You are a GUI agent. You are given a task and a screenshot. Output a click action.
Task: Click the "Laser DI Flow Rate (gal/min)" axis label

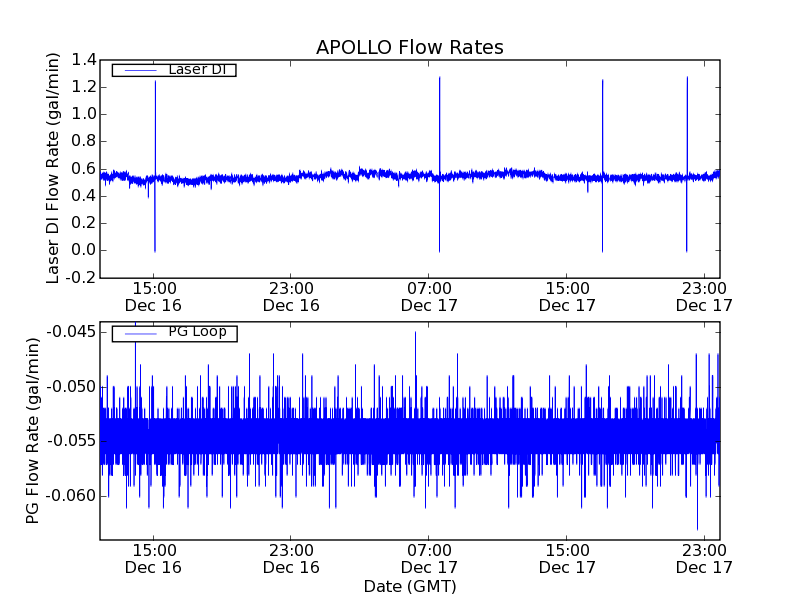coord(53,168)
